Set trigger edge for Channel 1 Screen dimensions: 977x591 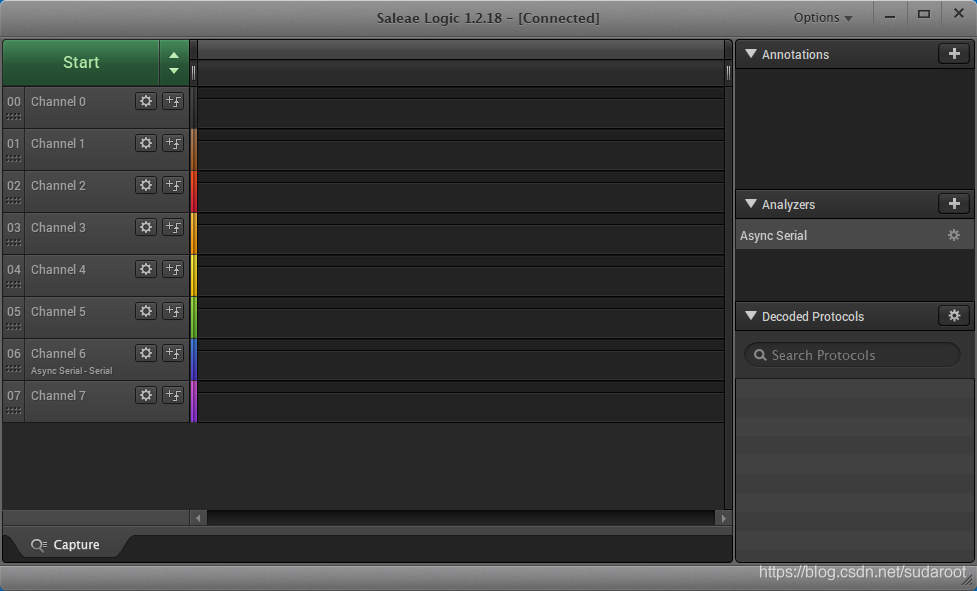pyautogui.click(x=173, y=143)
